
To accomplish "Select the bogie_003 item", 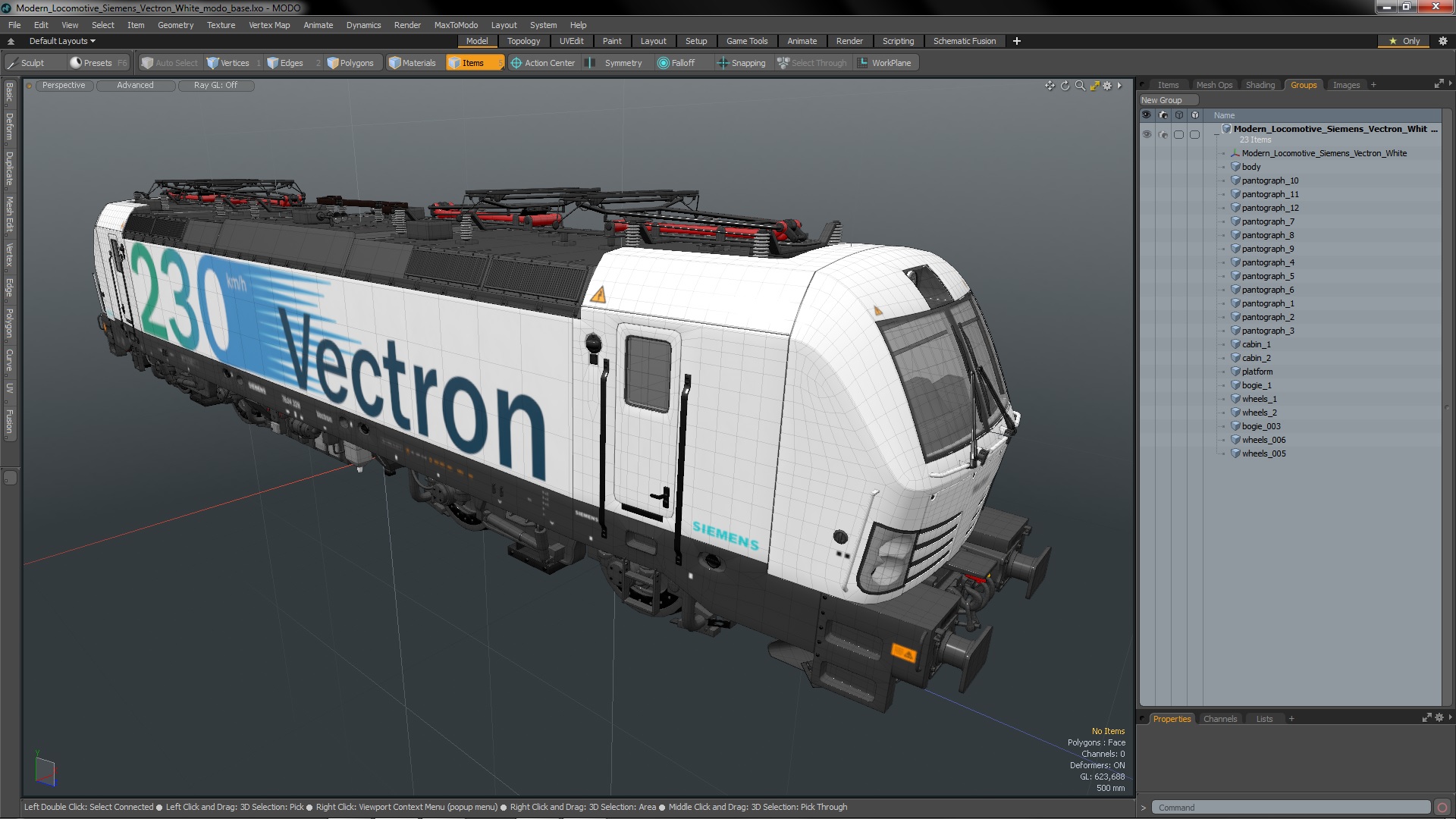I will (1261, 426).
